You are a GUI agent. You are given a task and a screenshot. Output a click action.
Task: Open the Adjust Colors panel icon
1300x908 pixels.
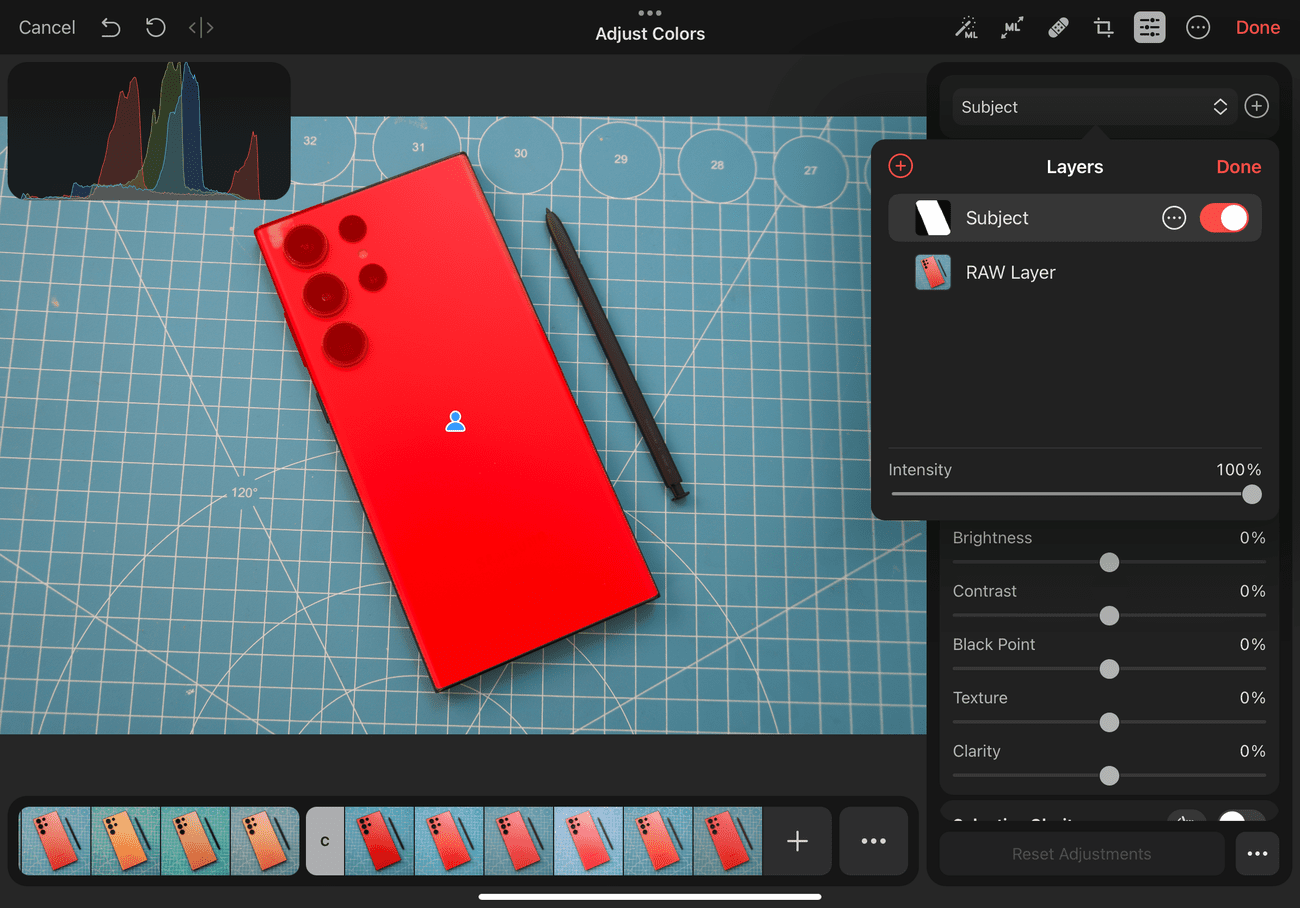pyautogui.click(x=1149, y=27)
